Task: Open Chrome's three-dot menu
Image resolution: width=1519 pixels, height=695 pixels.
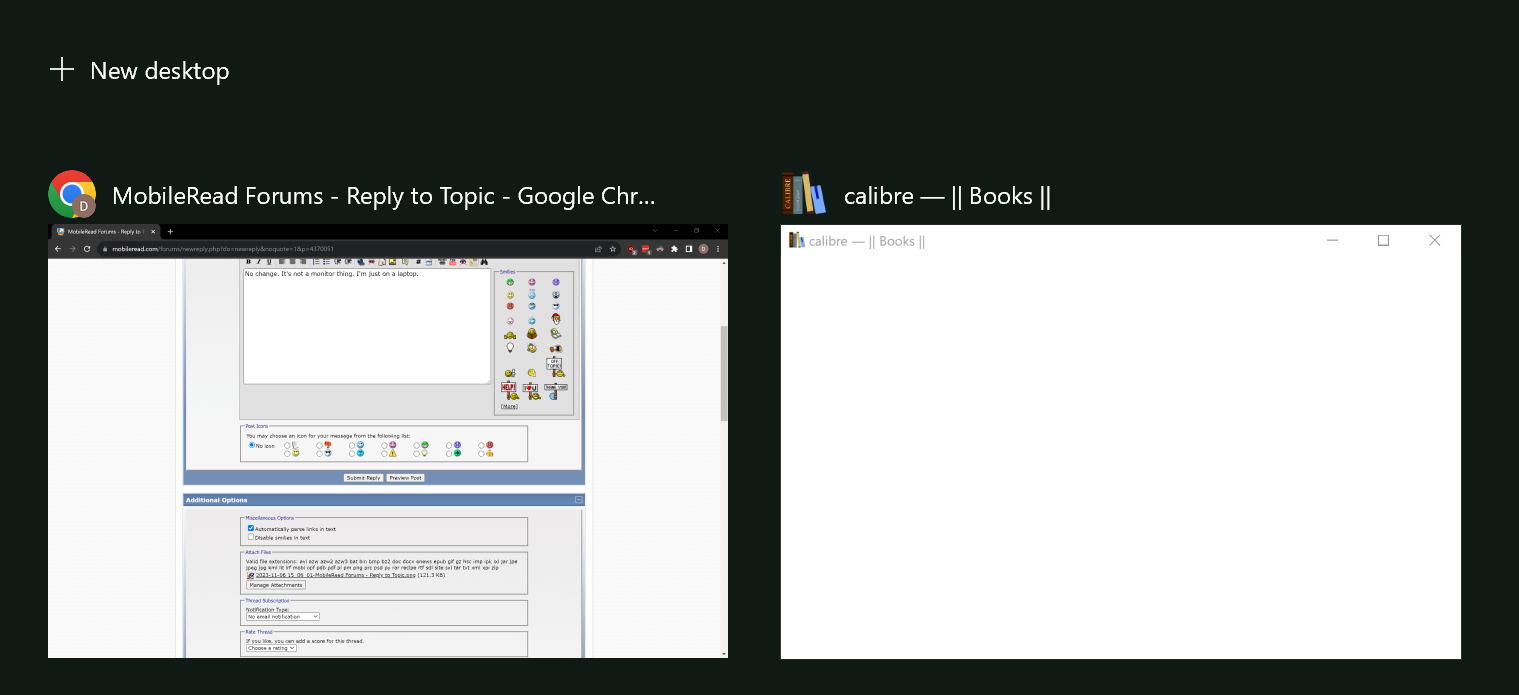Action: point(718,249)
